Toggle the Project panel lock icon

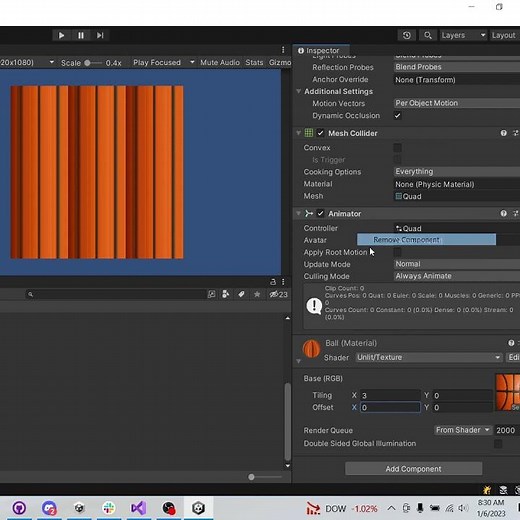tap(273, 282)
